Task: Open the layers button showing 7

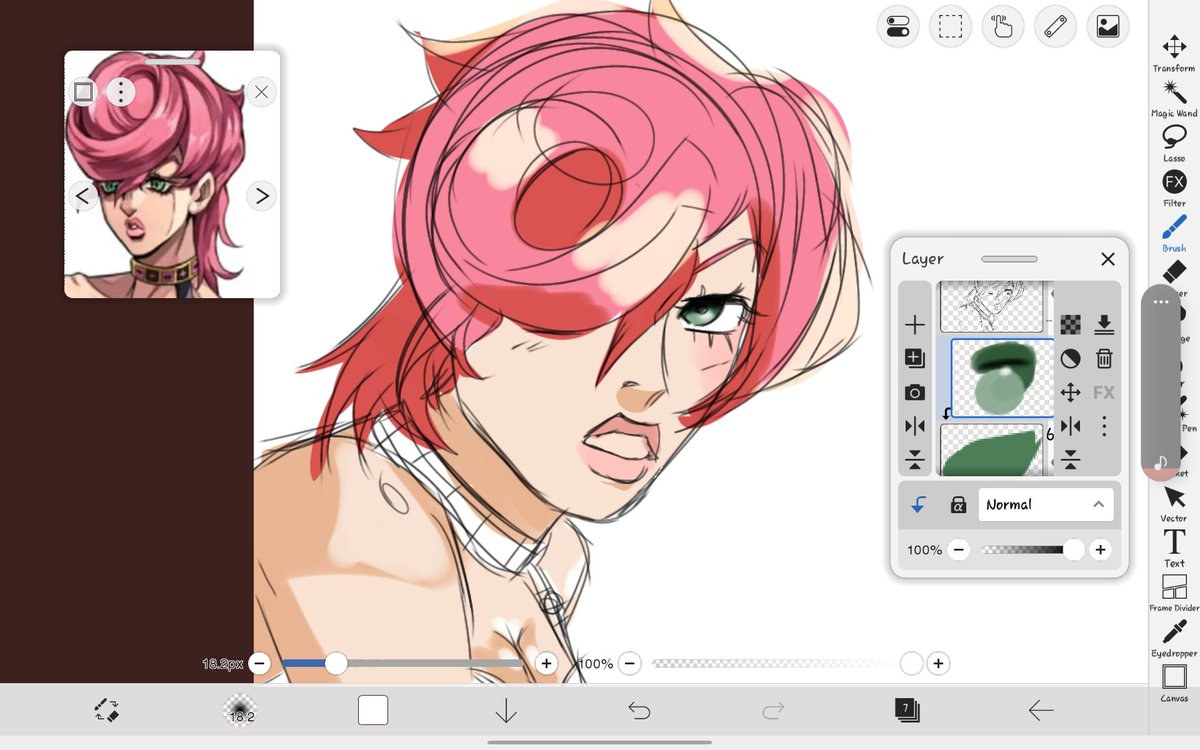Action: [907, 710]
